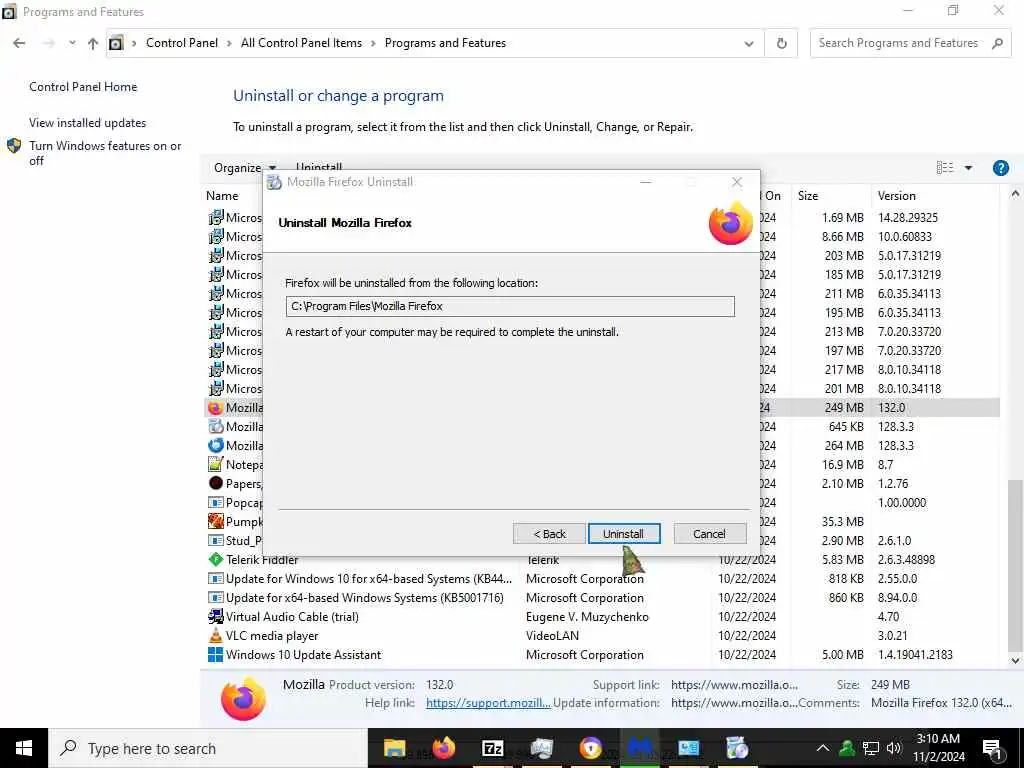This screenshot has height=768, width=1024.
Task: Select the VideoLAN publisher cell
Action: (552, 635)
